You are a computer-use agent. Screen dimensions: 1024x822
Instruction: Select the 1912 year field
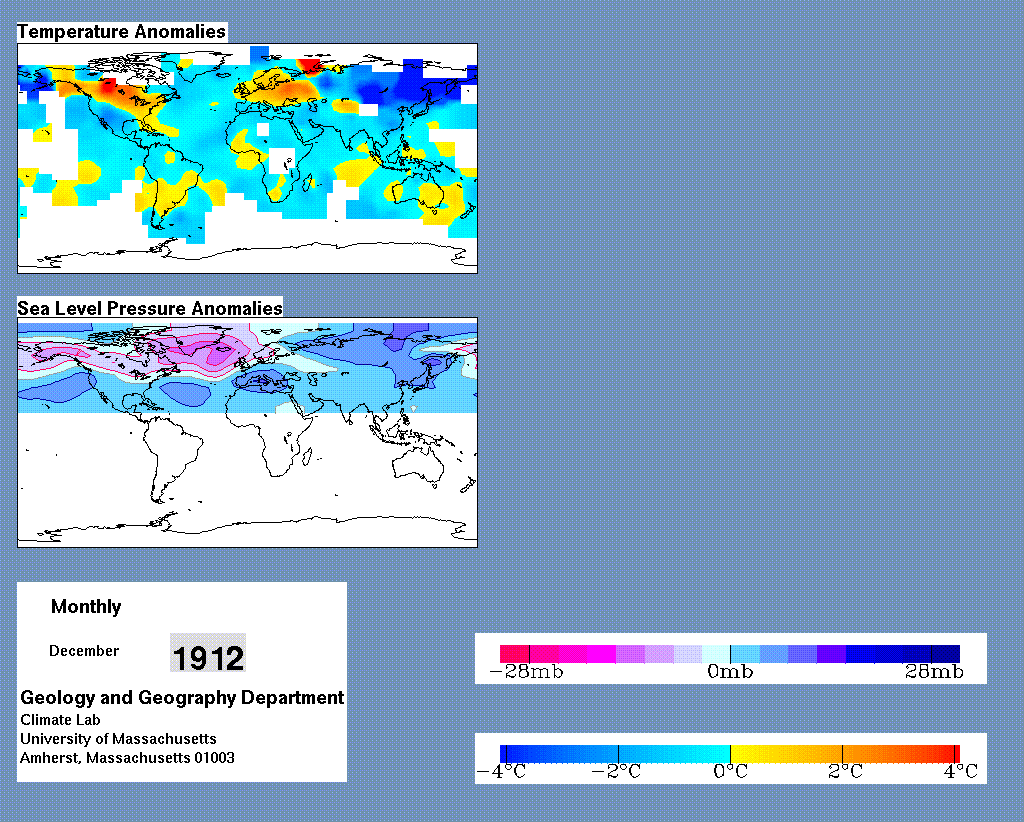coord(208,653)
